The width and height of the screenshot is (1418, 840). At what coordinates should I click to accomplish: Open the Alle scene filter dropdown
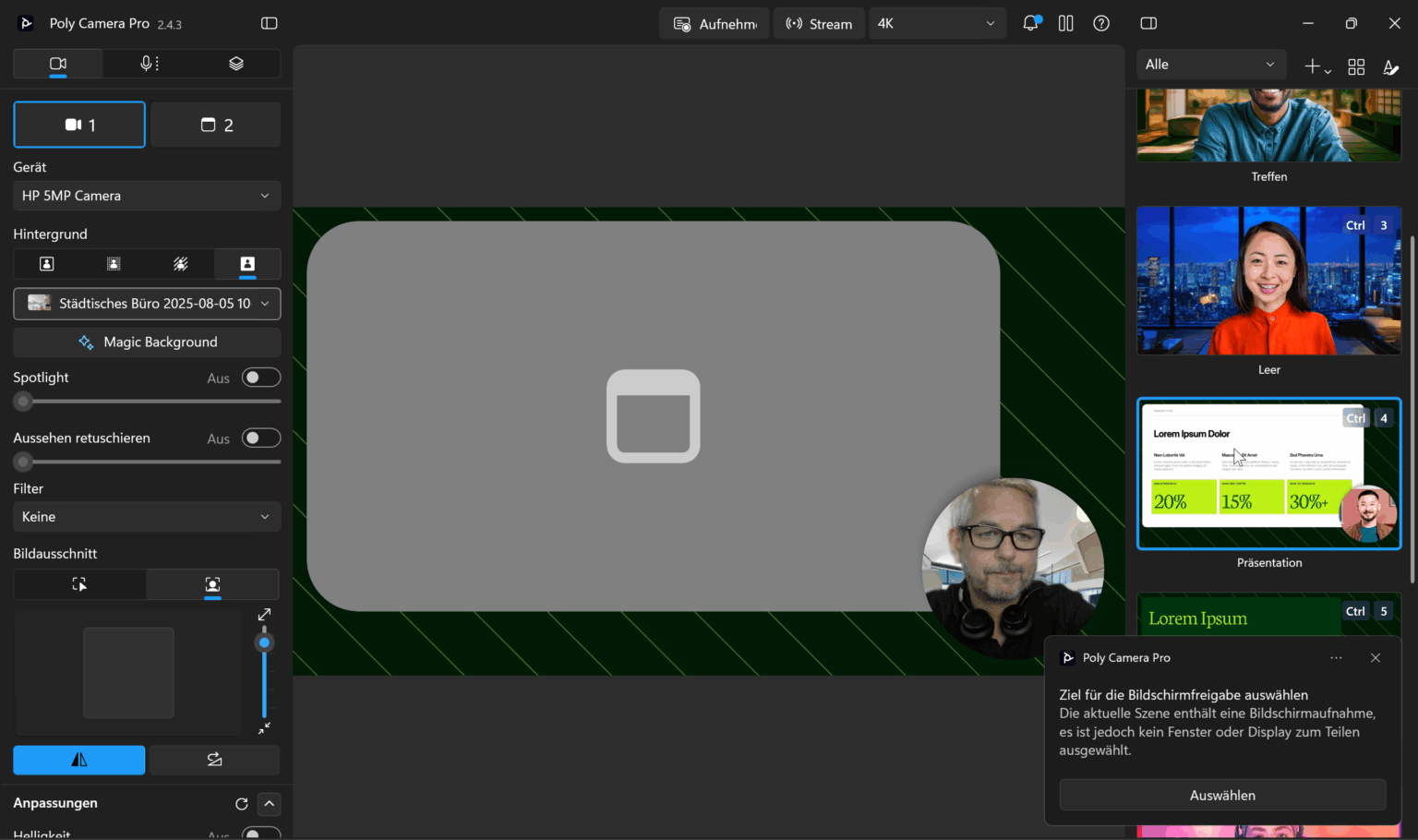[x=1211, y=65]
